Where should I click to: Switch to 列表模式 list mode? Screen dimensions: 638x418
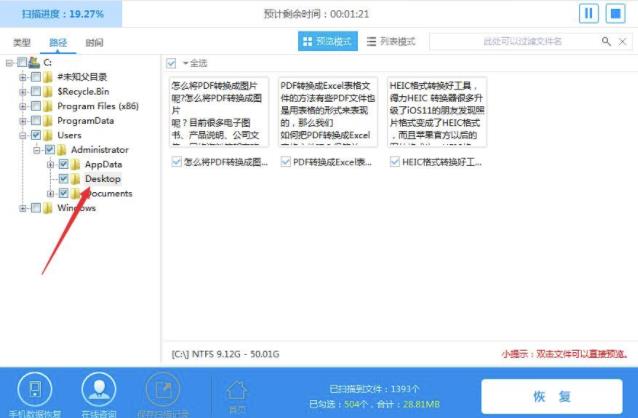click(391, 41)
